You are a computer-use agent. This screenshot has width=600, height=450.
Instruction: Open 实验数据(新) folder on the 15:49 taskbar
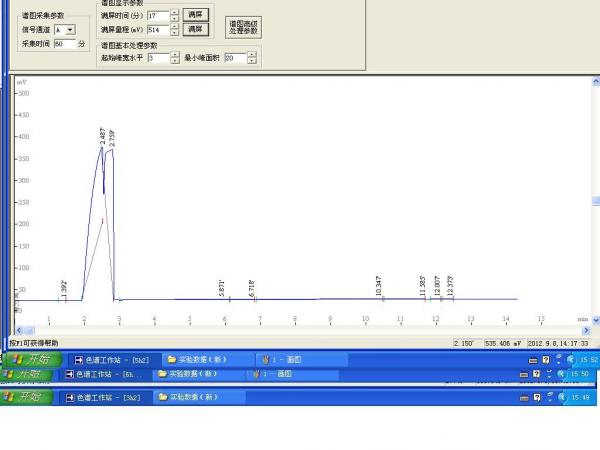[x=199, y=397]
